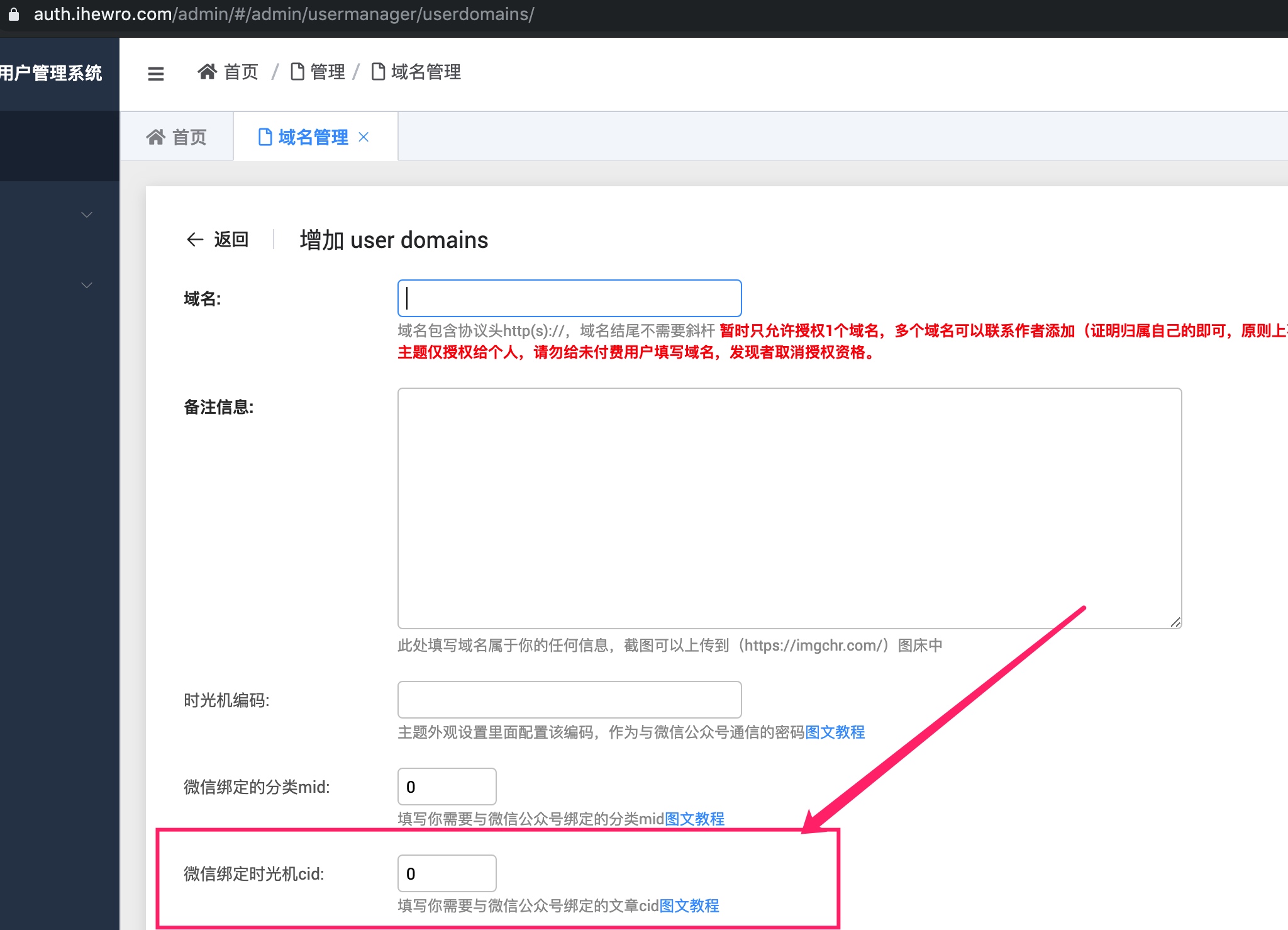Image resolution: width=1288 pixels, height=930 pixels.
Task: Click the back arrow icon beside 返回
Action: coord(195,239)
